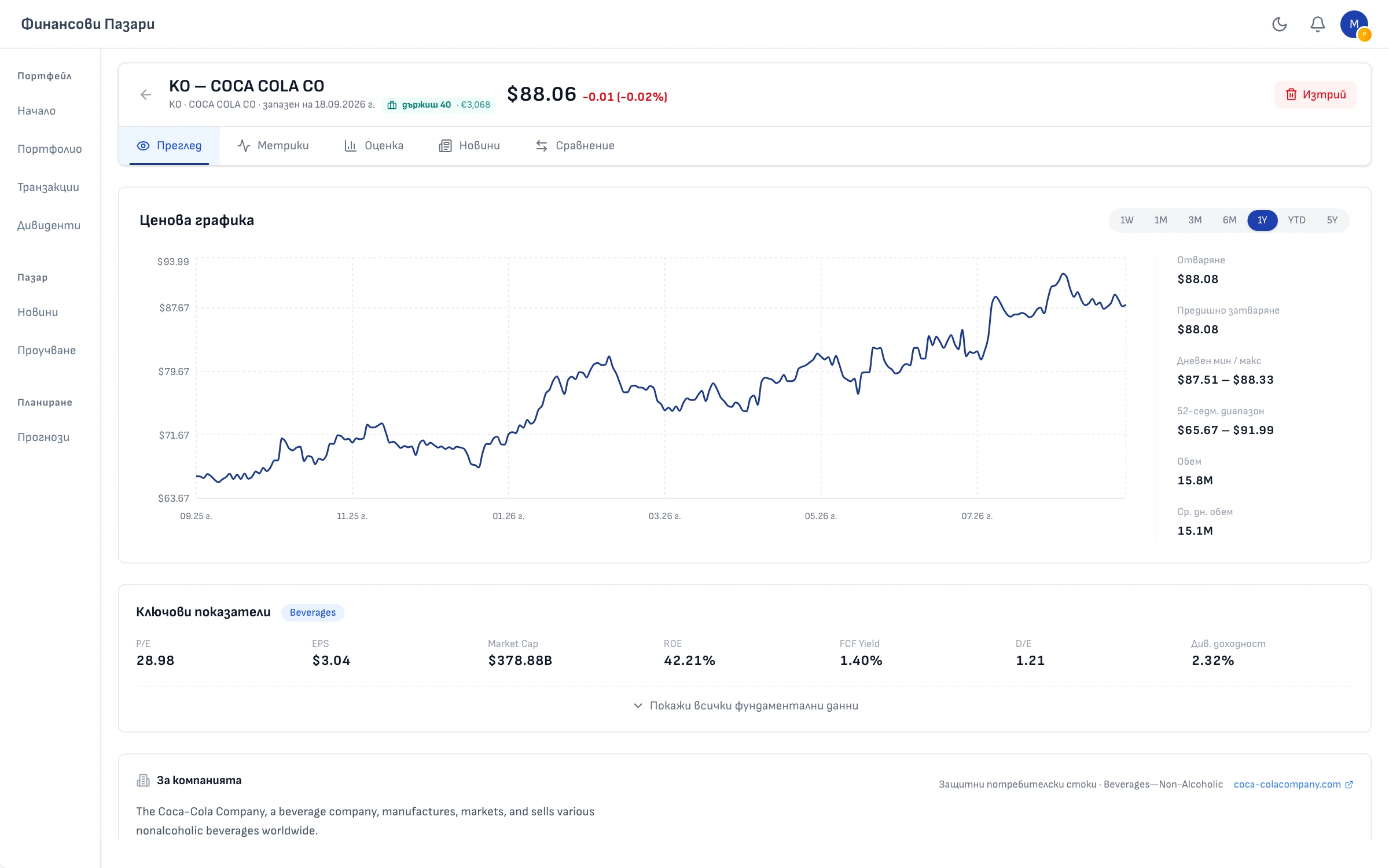Viewport: 1389px width, 868px height.
Task: Toggle dark mode with the moon icon
Action: click(1279, 24)
